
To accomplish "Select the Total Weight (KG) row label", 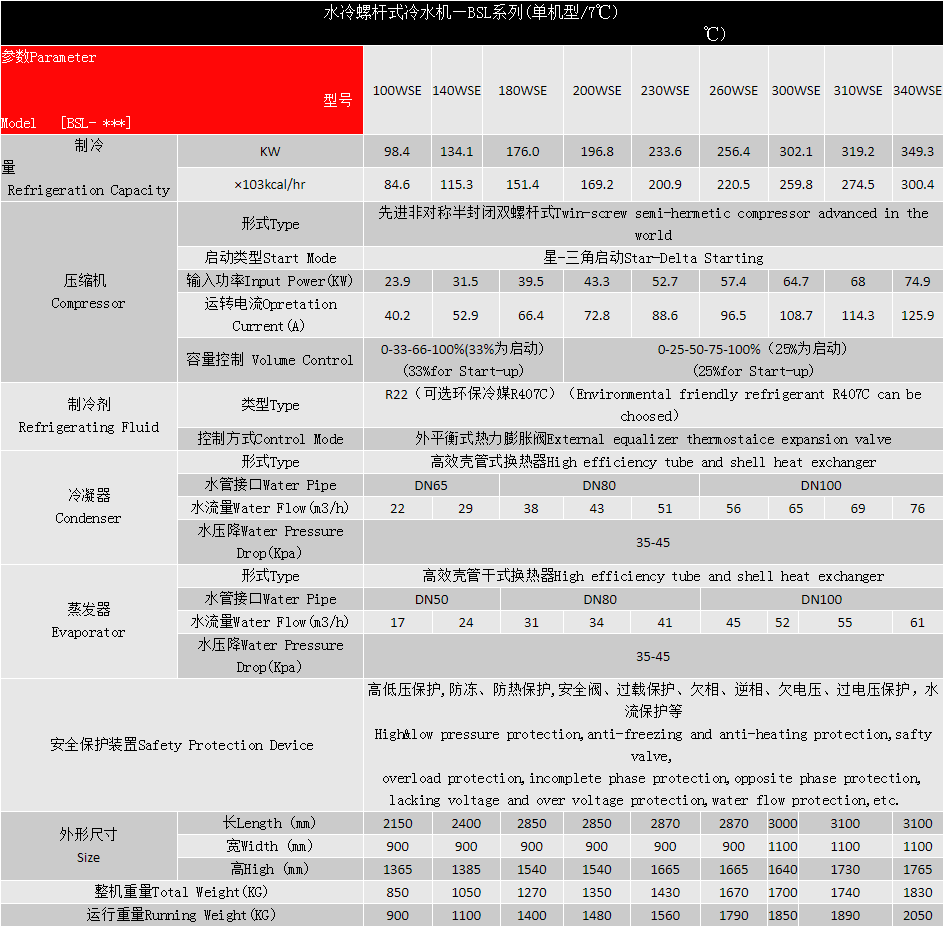I will coord(181,892).
